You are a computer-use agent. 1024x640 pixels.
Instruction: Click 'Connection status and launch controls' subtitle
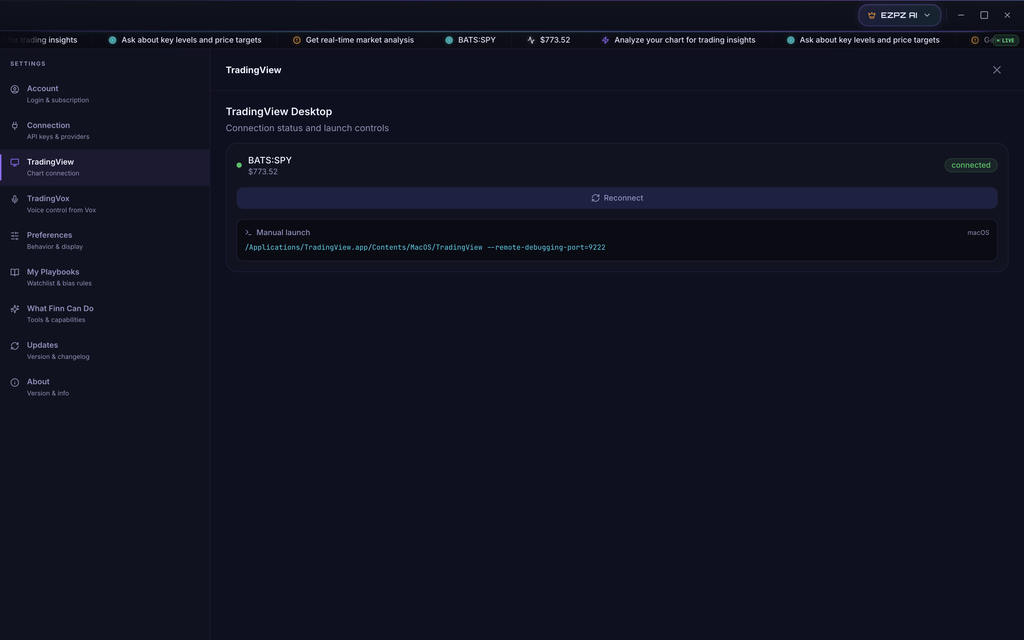pos(307,128)
